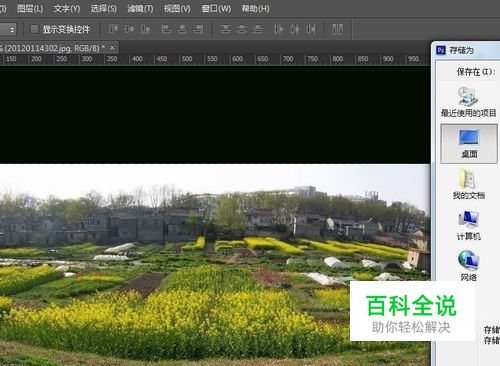The image size is (500, 366).
Task: Click the 保存在 (I): label
Action: (476, 72)
